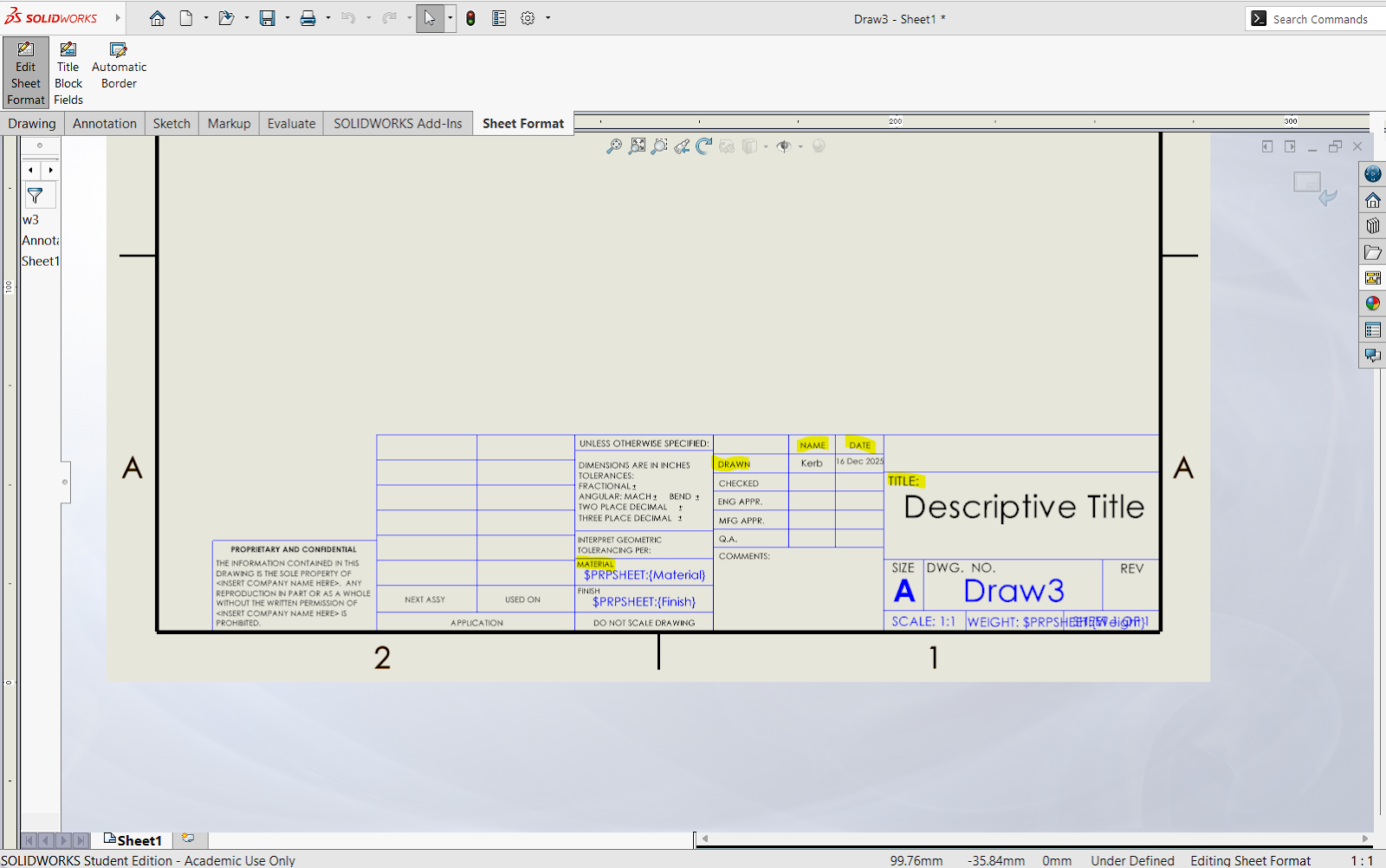Image resolution: width=1386 pixels, height=868 pixels.
Task: Click the Save icon in the toolbar
Action: click(x=268, y=18)
